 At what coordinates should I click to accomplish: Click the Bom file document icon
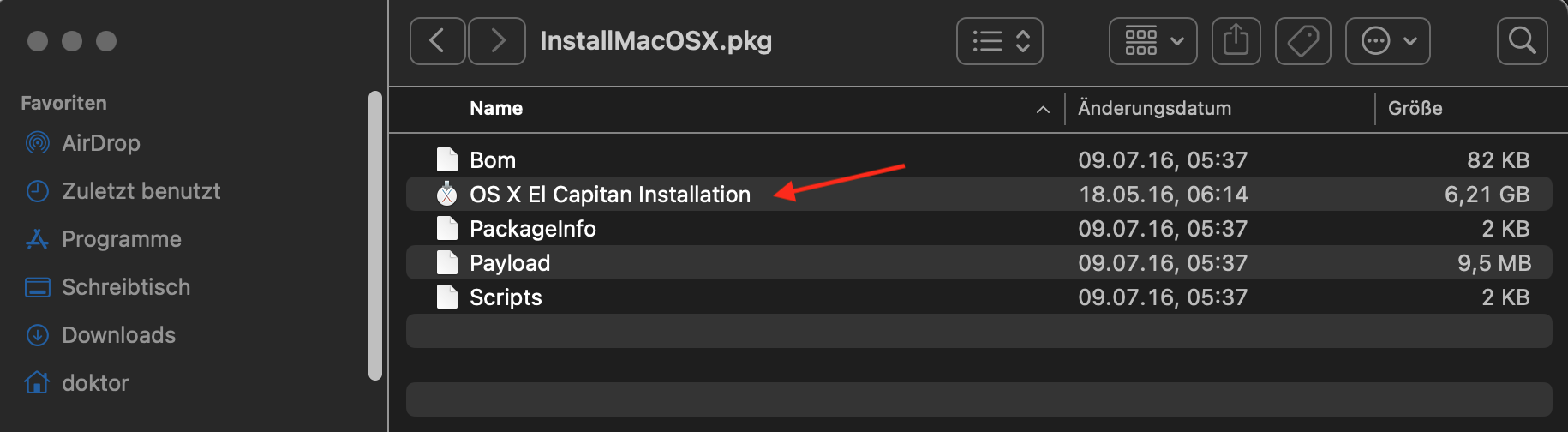point(446,160)
